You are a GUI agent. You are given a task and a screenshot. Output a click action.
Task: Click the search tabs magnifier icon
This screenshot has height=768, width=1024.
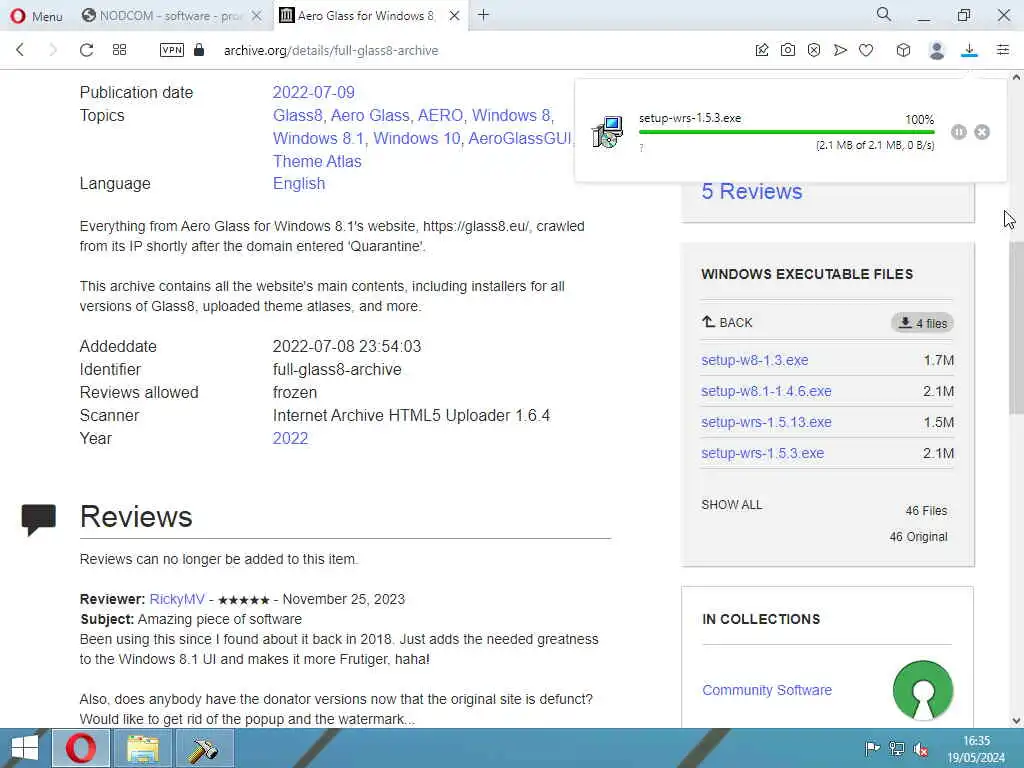[x=884, y=14]
